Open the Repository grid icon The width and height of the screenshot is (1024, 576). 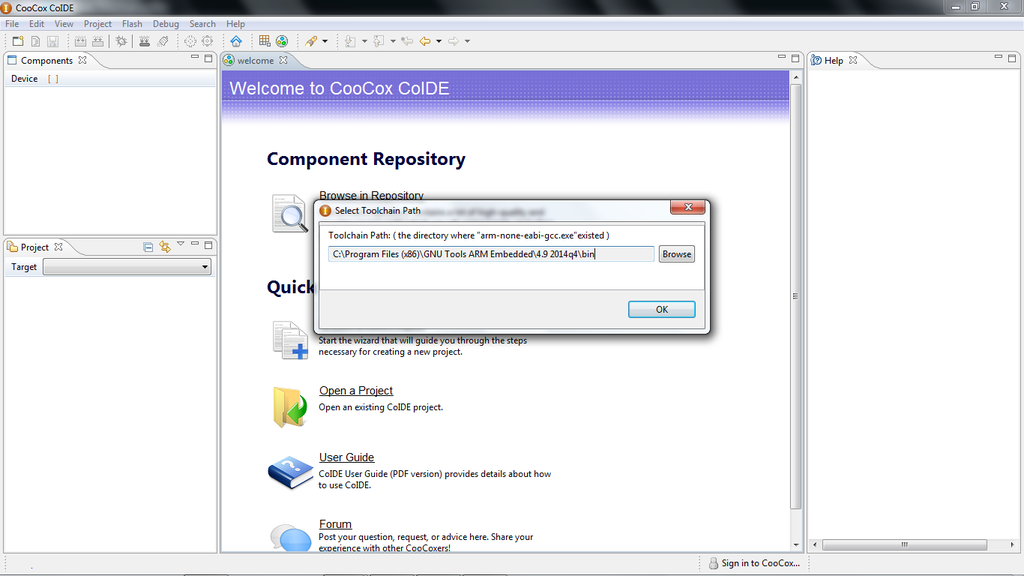click(x=264, y=41)
